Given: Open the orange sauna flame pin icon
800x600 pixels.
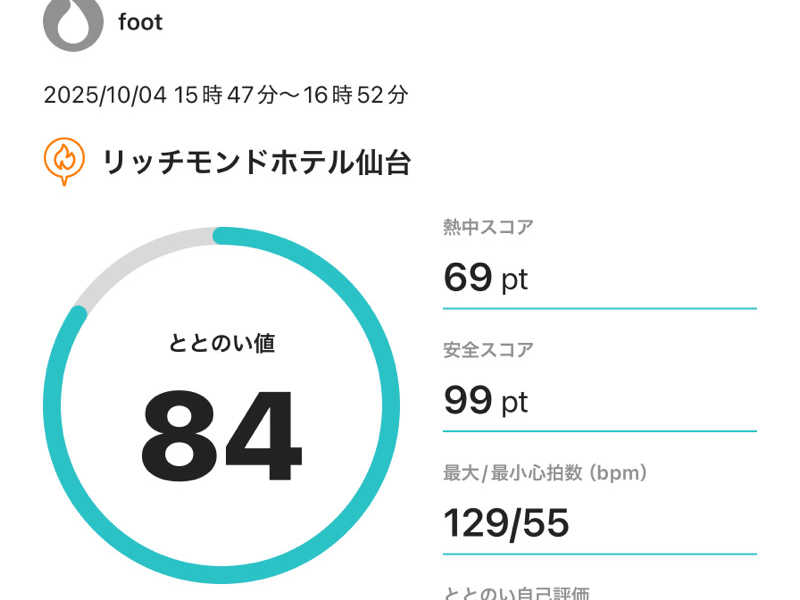Looking at the screenshot, I should pyautogui.click(x=64, y=161).
